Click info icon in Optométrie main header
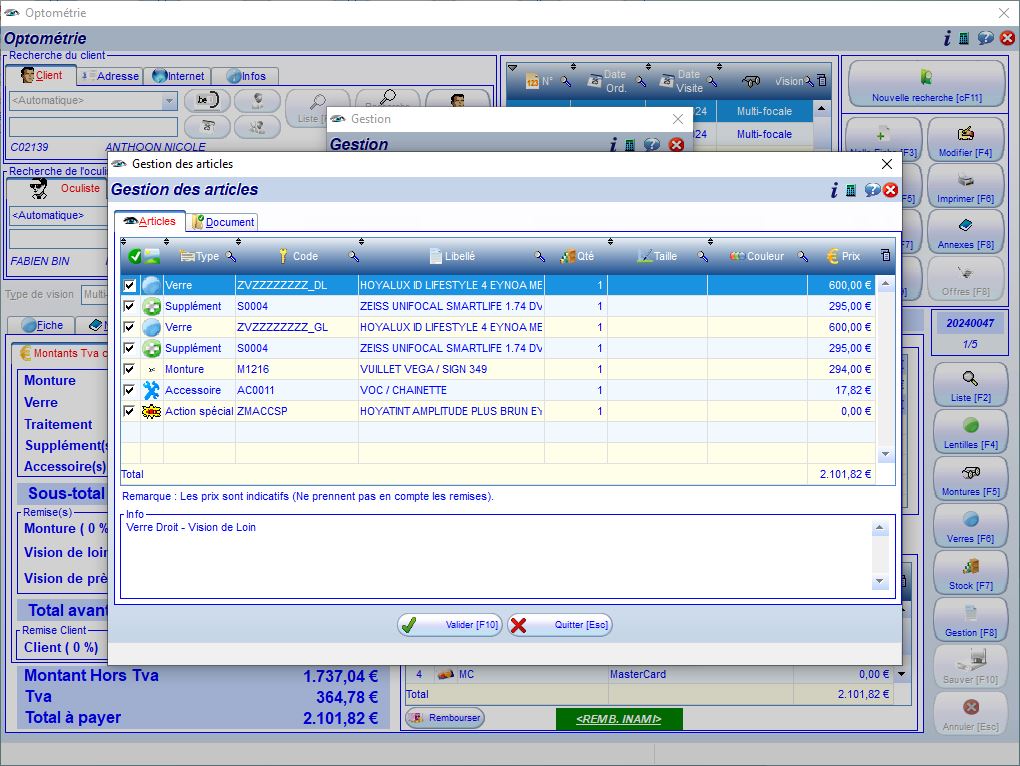The height and width of the screenshot is (766, 1020). [947, 38]
